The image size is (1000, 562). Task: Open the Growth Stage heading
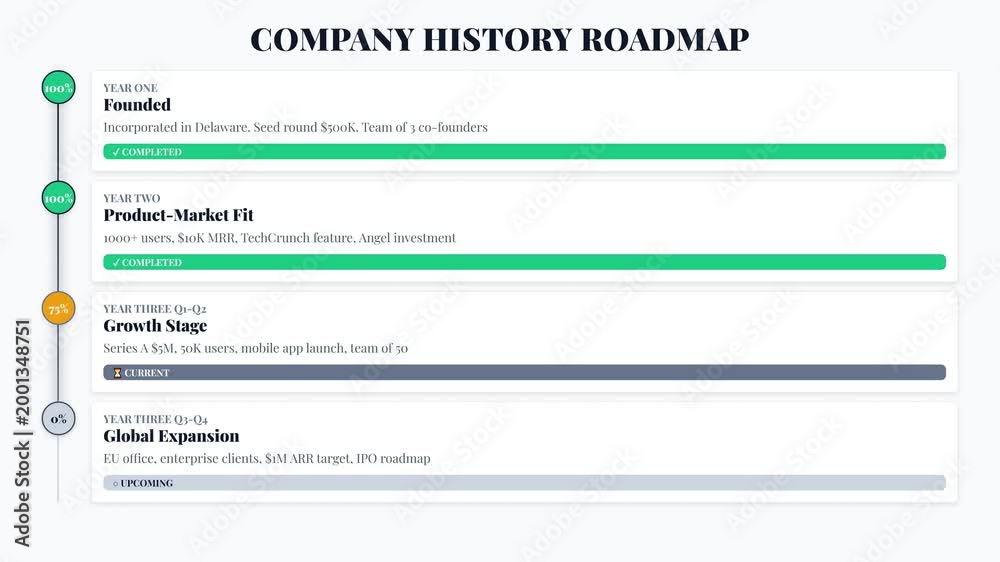coord(155,326)
